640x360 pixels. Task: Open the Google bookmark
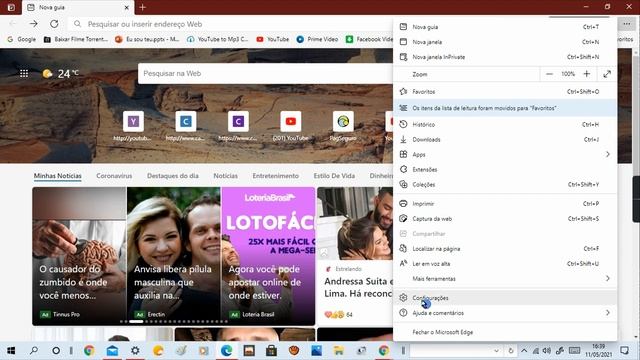point(22,39)
